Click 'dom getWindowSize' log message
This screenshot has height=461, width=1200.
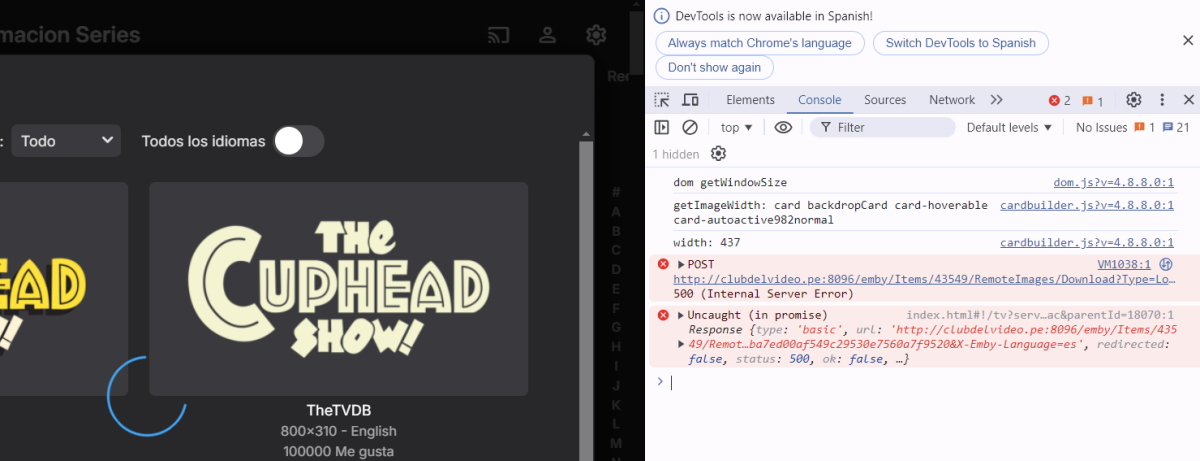(730, 183)
